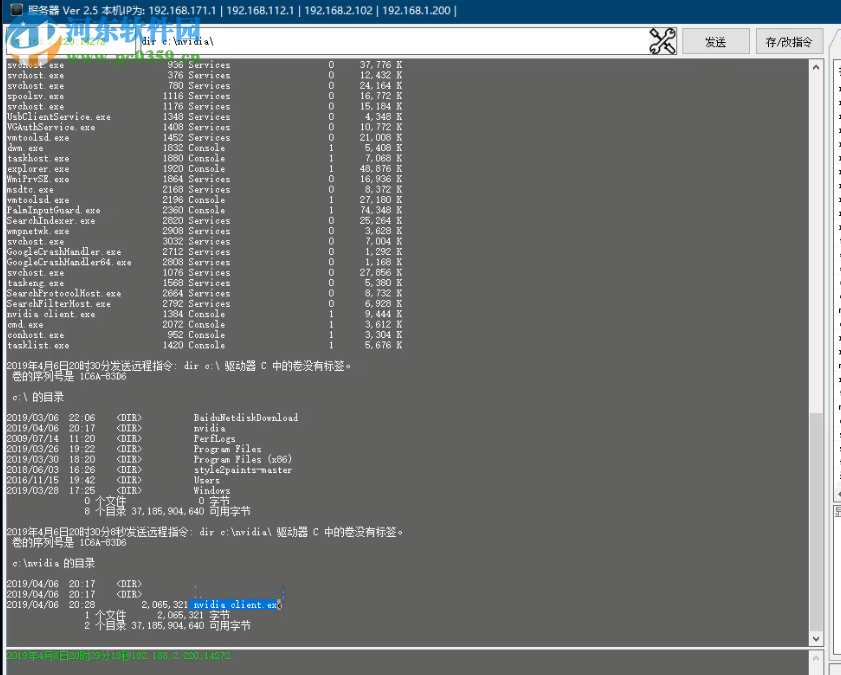Image resolution: width=841 pixels, height=675 pixels.
Task: Click the 74,348 K memory value
Action: pyautogui.click(x=381, y=210)
